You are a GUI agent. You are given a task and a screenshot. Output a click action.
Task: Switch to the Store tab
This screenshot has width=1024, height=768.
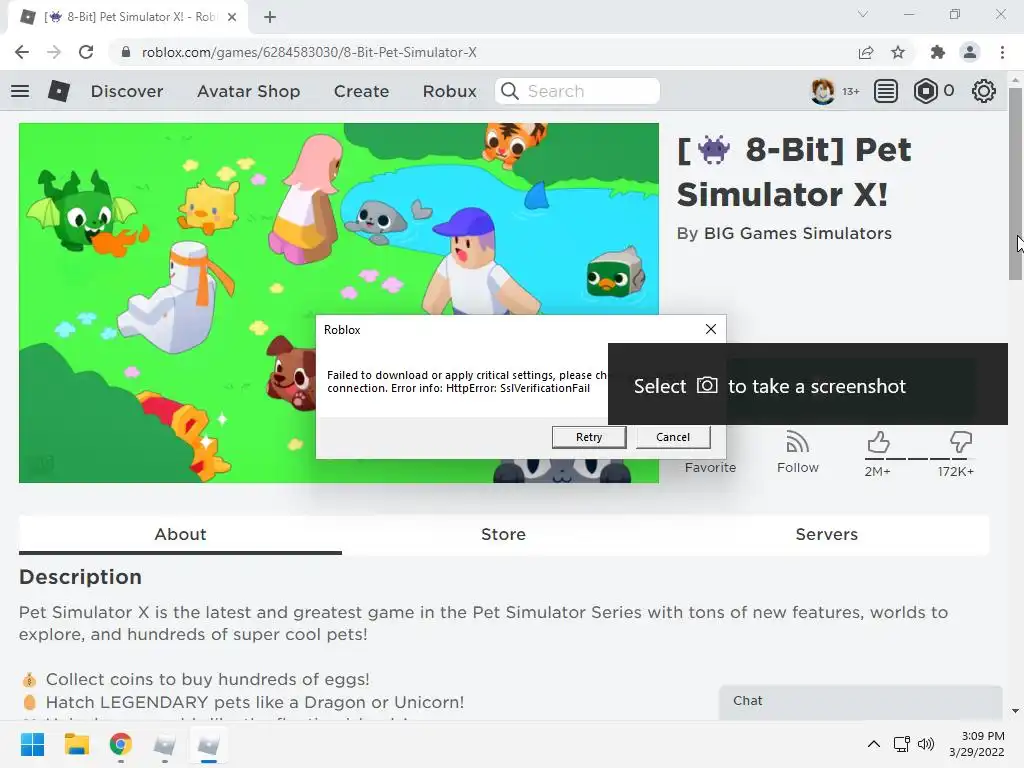click(503, 534)
